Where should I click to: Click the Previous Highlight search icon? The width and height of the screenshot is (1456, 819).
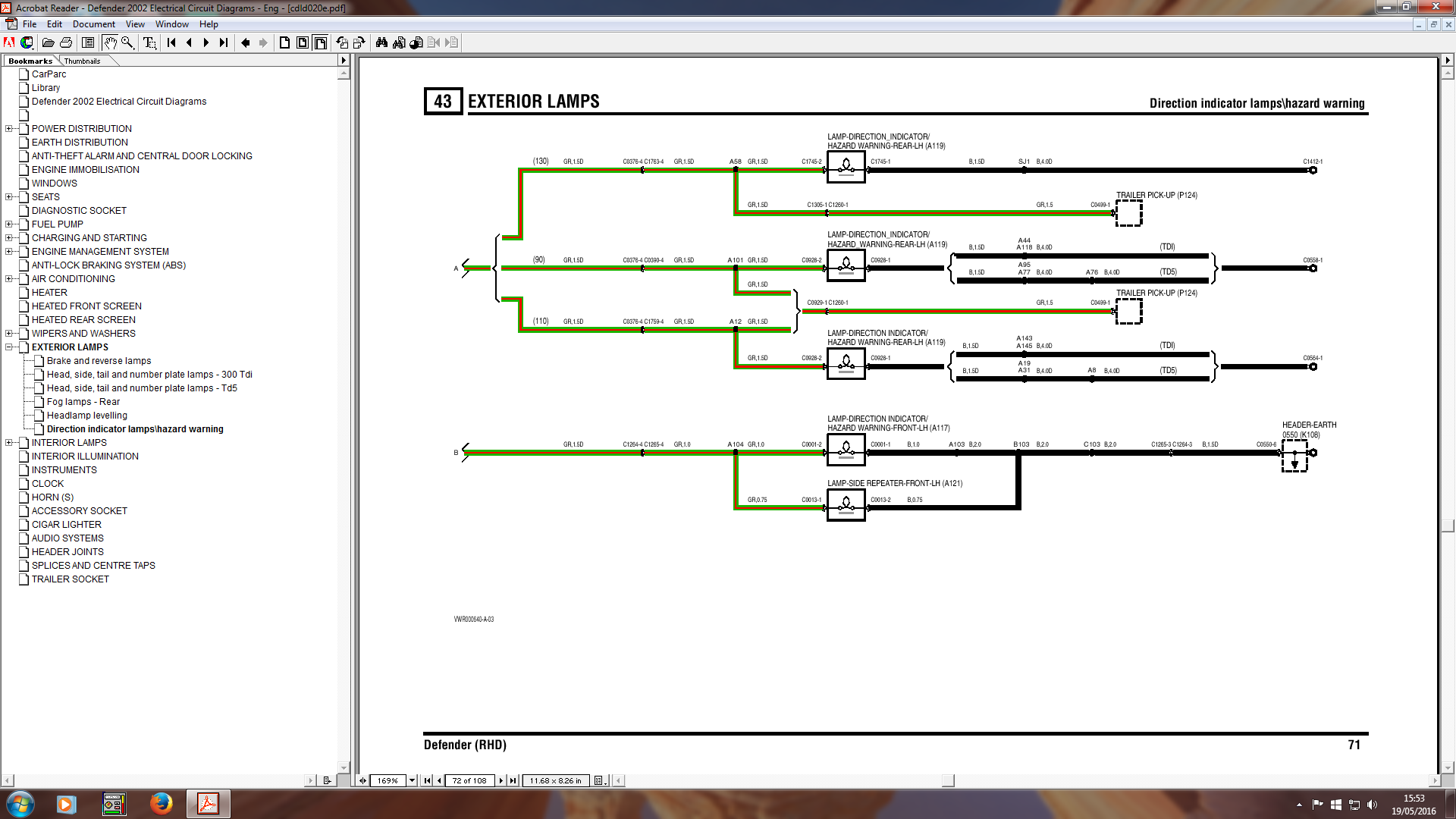click(434, 42)
